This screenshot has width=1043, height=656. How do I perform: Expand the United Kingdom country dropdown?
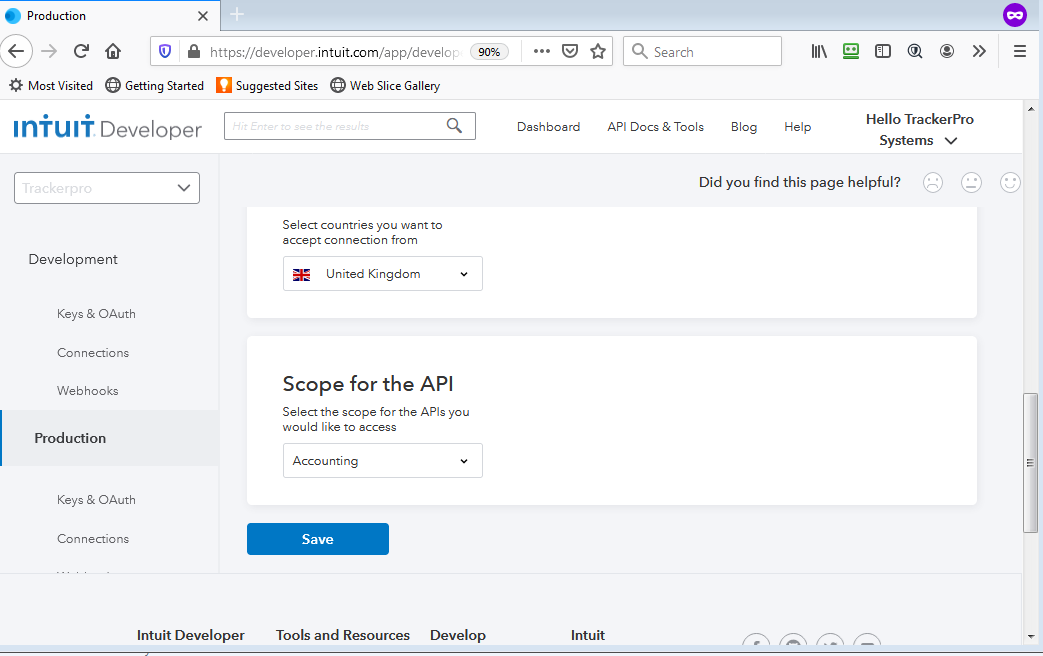[x=382, y=273]
